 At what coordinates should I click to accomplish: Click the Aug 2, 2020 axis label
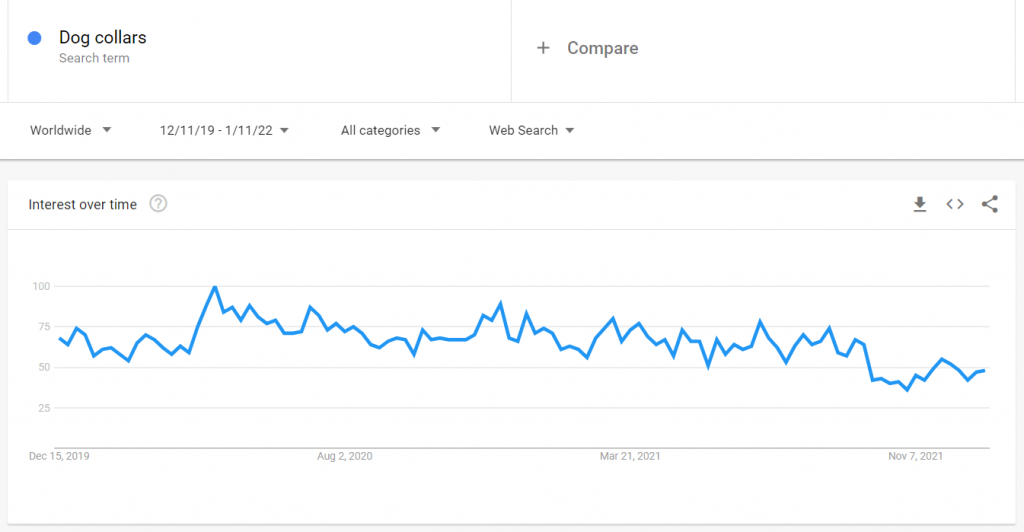[x=345, y=456]
